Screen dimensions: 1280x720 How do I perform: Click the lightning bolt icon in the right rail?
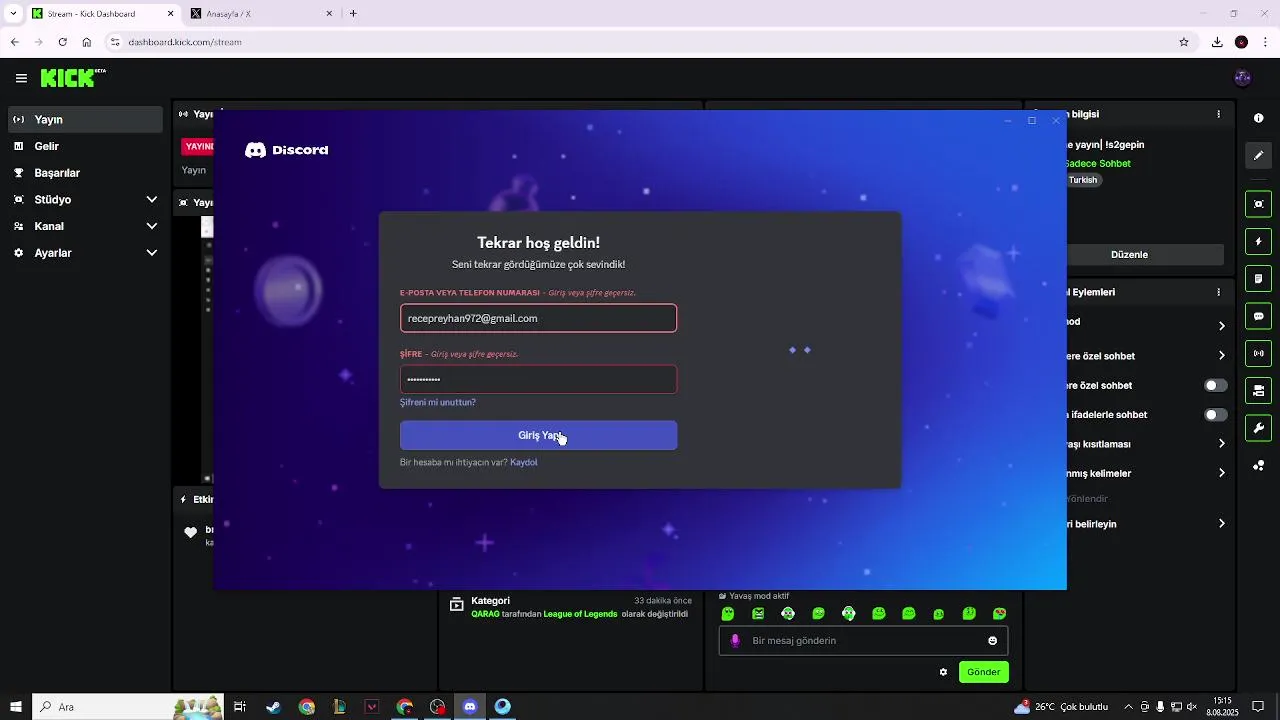pos(1258,241)
